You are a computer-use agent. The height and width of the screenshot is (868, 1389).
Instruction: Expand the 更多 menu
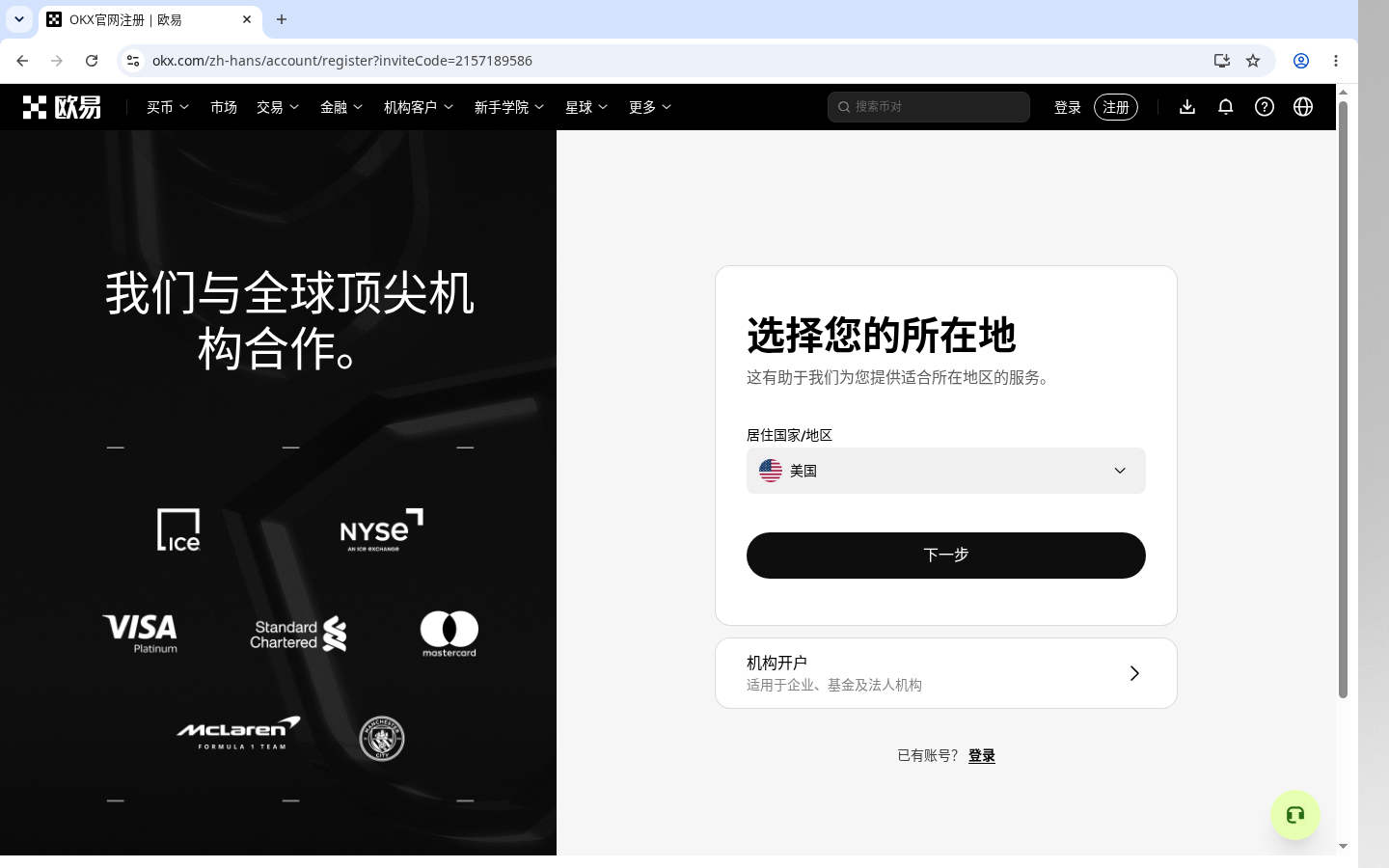pyautogui.click(x=650, y=107)
